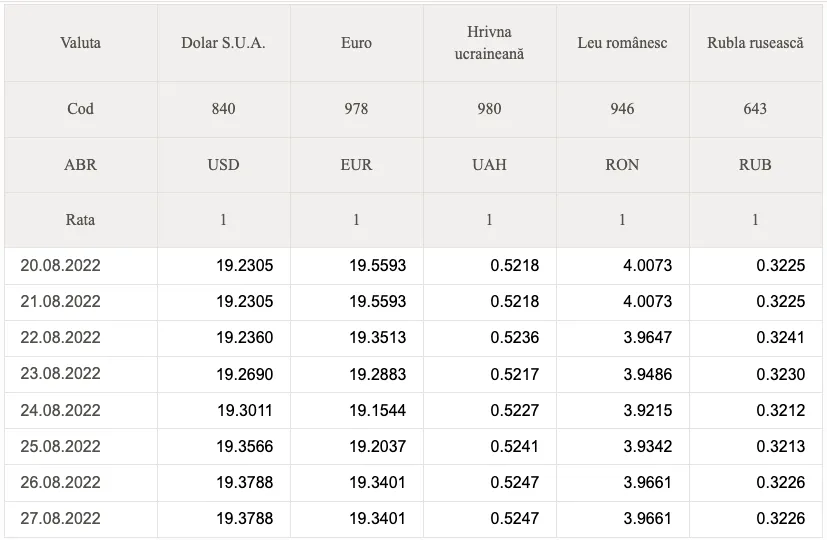Screen dimensions: 827x540
Task: Click the Rubla rusească header cell
Action: (x=755, y=43)
